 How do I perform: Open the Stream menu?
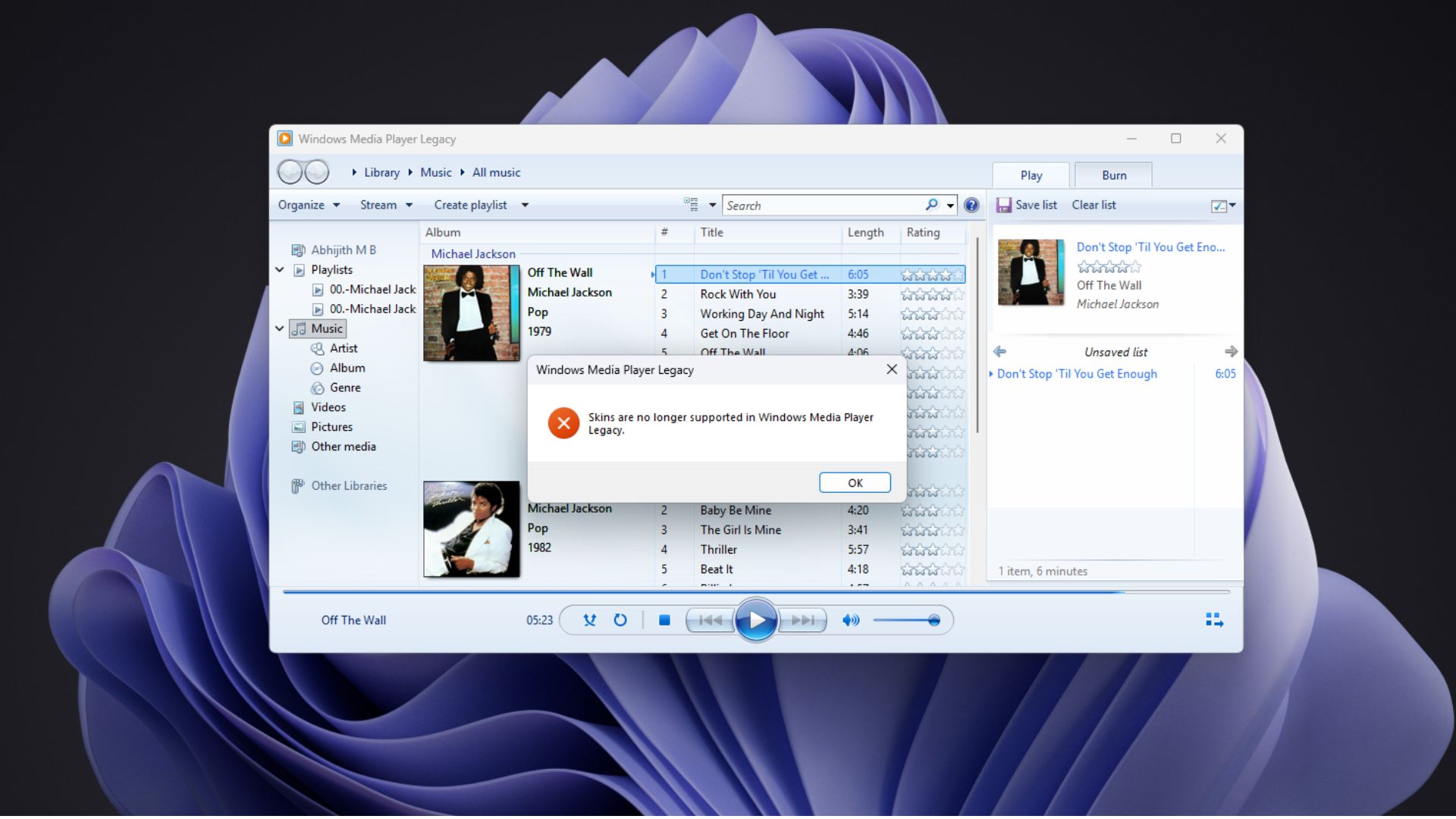386,205
